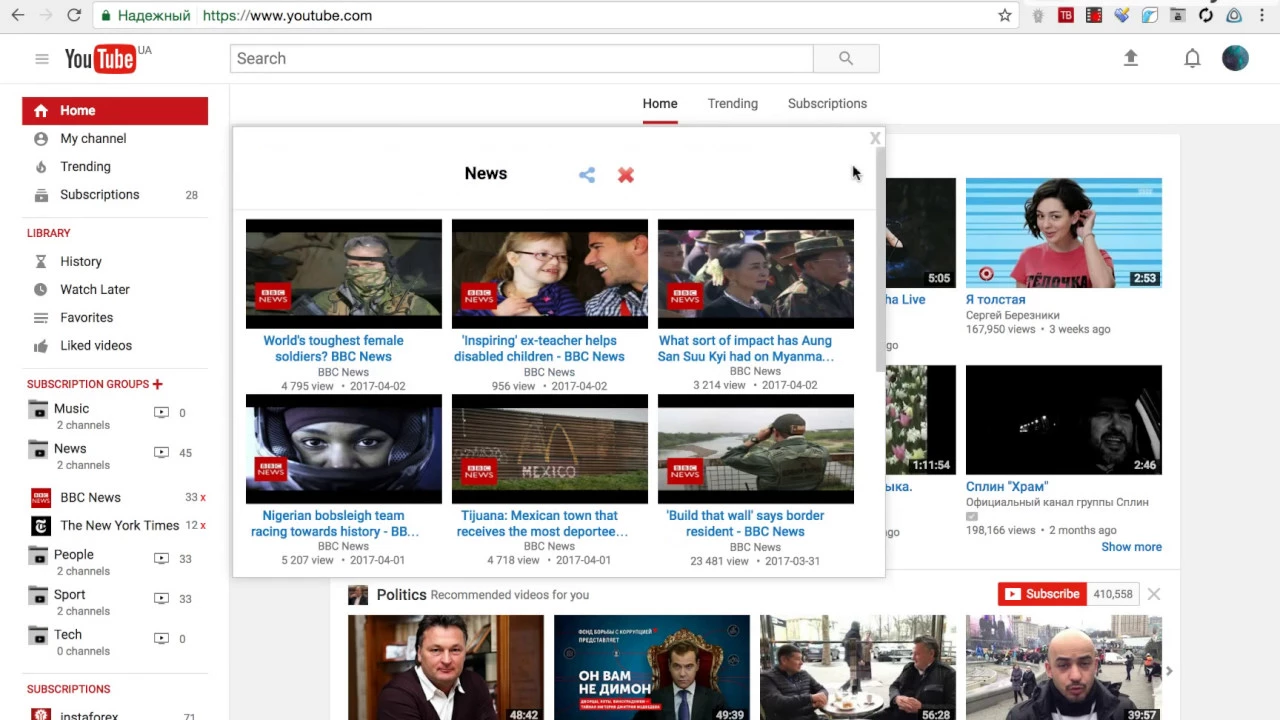Subscribe to the Politics channel
The height and width of the screenshot is (720, 1280).
1042,594
